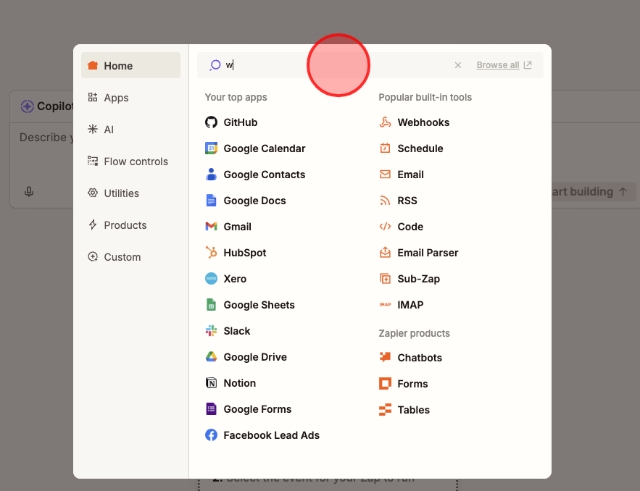Click the Sub-Zap icon
The height and width of the screenshot is (491, 640).
[x=385, y=279]
